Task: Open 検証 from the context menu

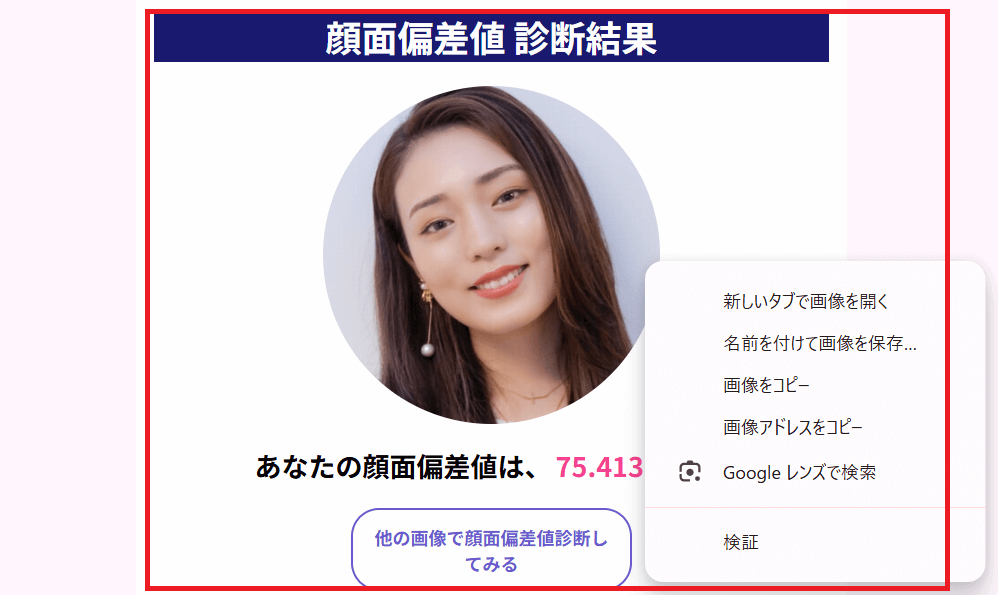Action: pos(741,542)
